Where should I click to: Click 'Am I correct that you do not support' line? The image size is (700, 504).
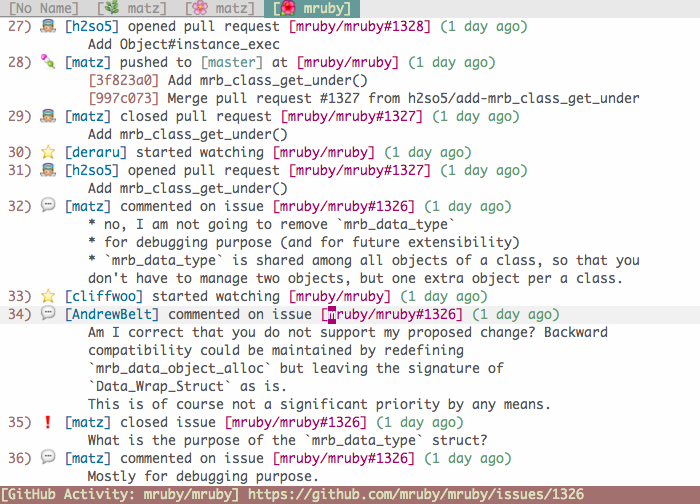348,333
